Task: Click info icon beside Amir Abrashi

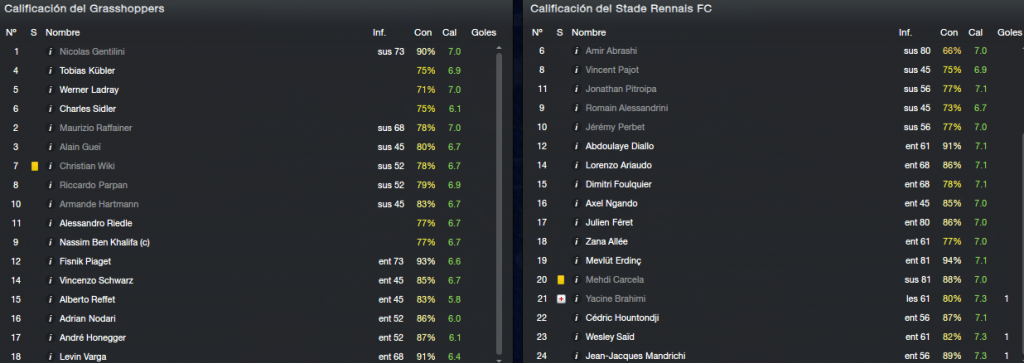Action: coord(576,51)
